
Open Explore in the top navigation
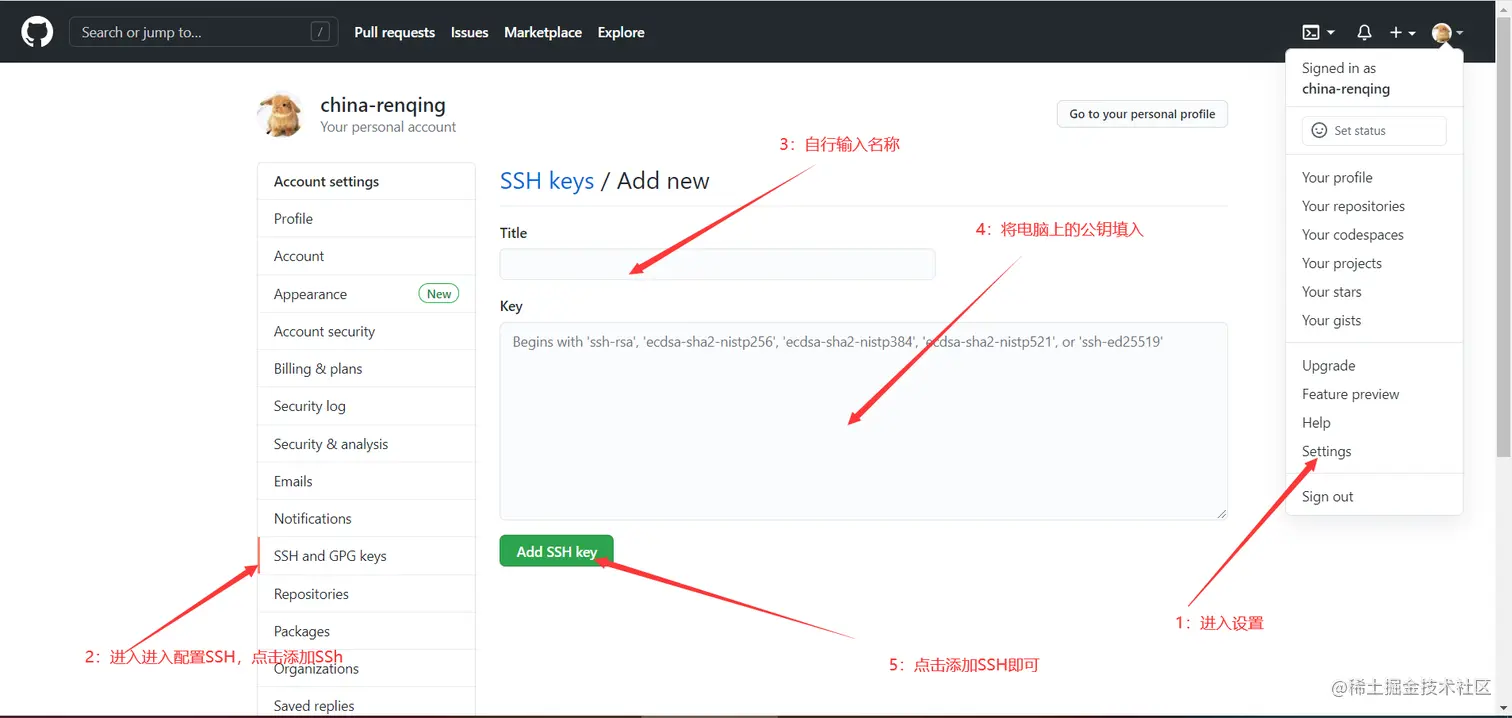[621, 32]
